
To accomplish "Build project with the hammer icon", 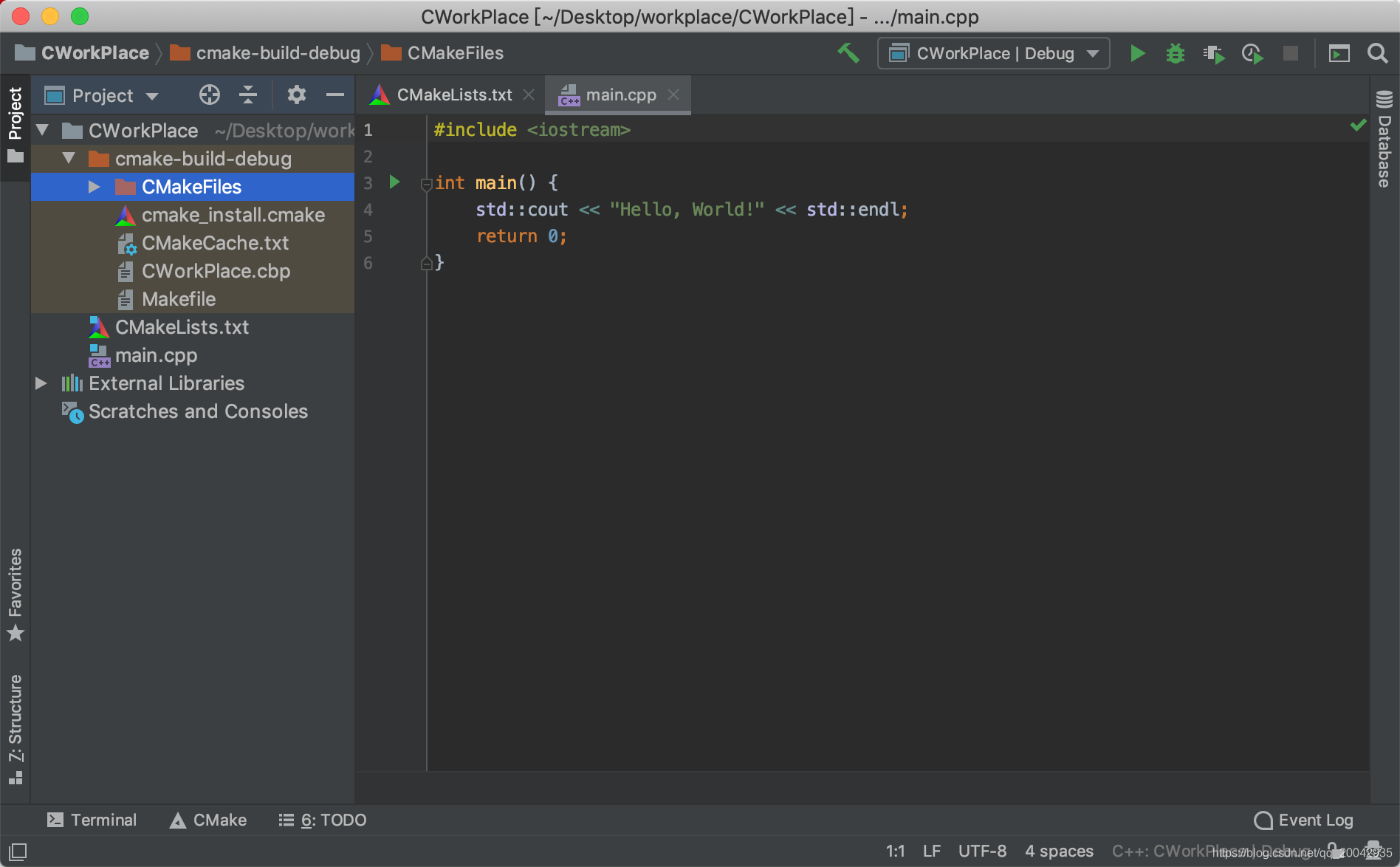I will coord(848,53).
